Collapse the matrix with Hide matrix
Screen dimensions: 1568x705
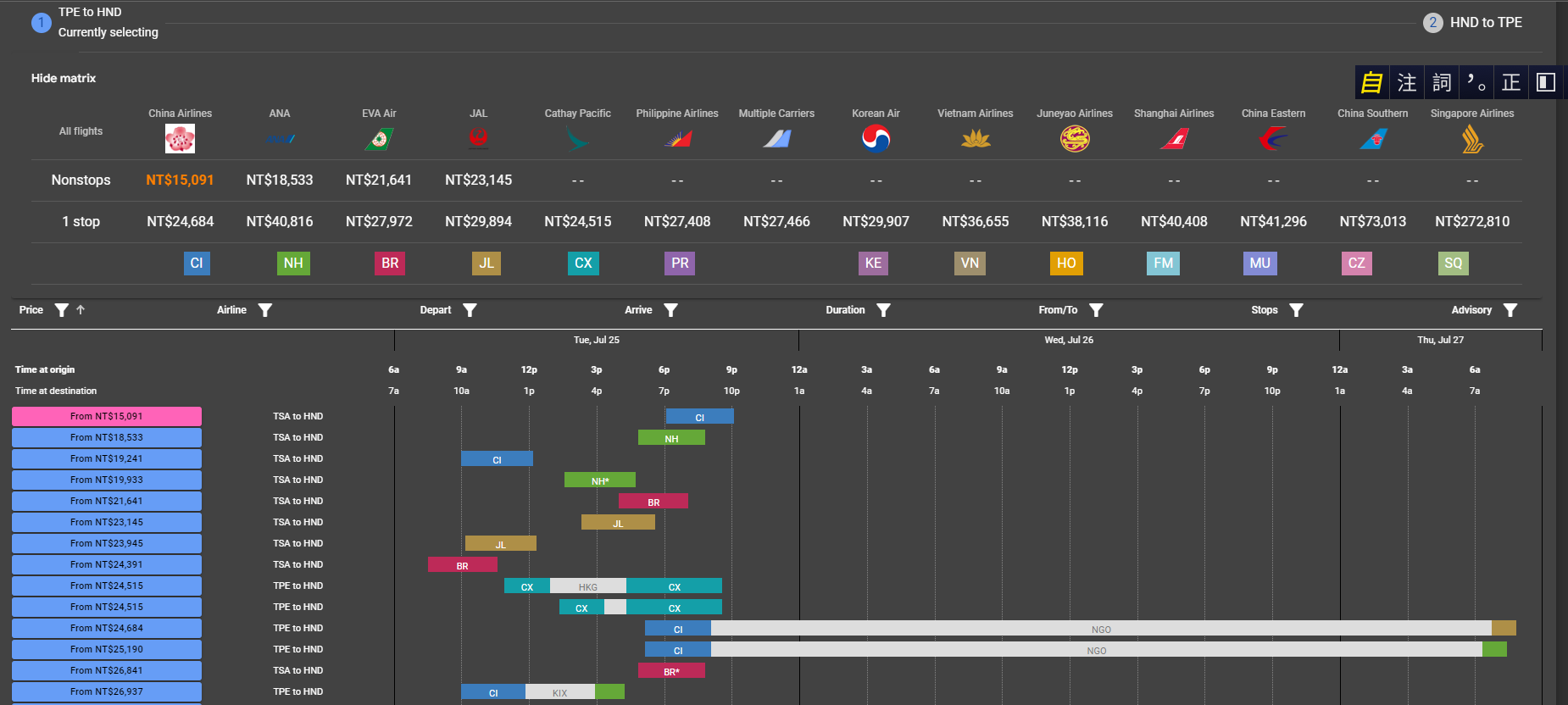click(64, 78)
